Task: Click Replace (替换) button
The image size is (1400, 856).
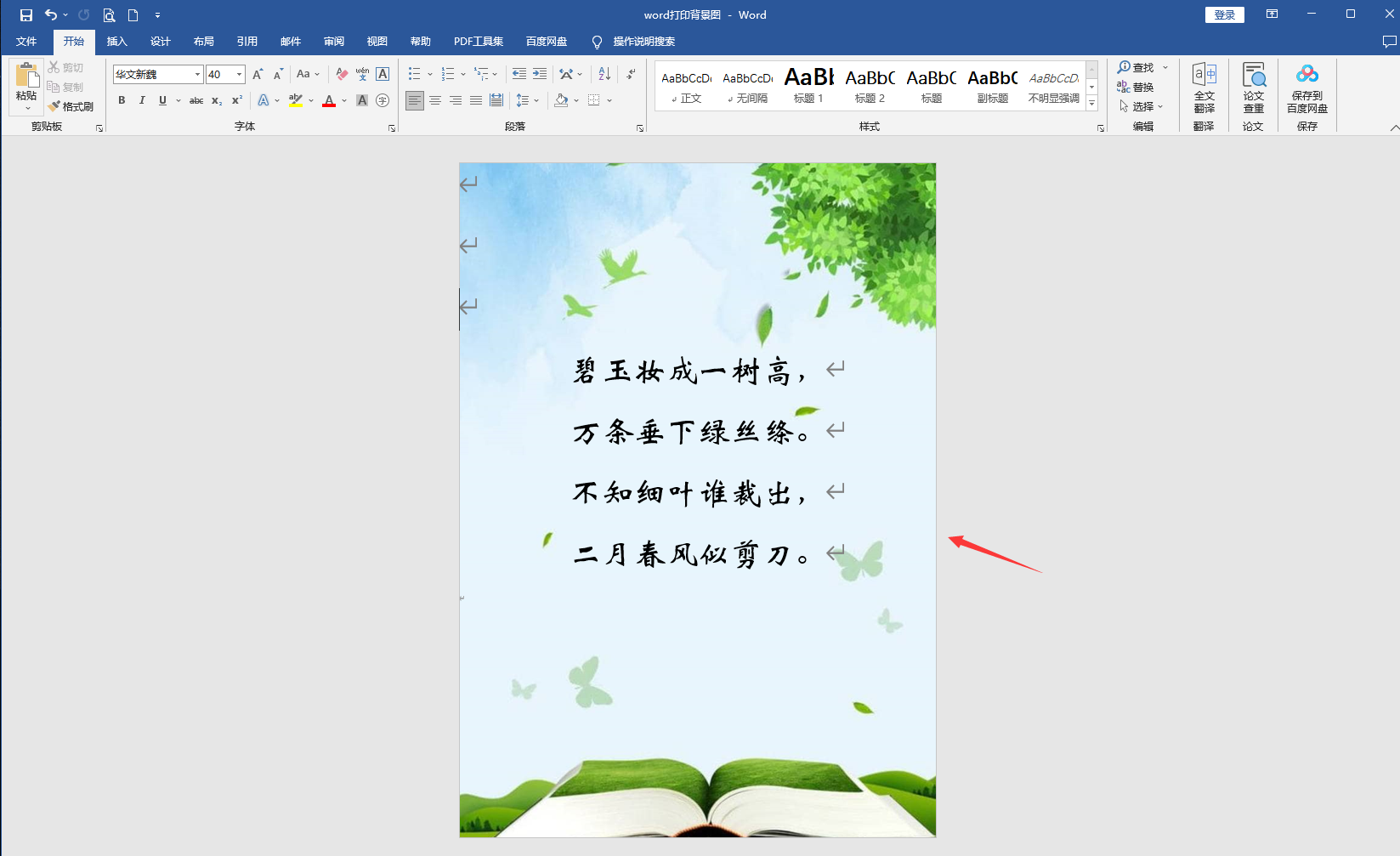Action: [x=1136, y=87]
